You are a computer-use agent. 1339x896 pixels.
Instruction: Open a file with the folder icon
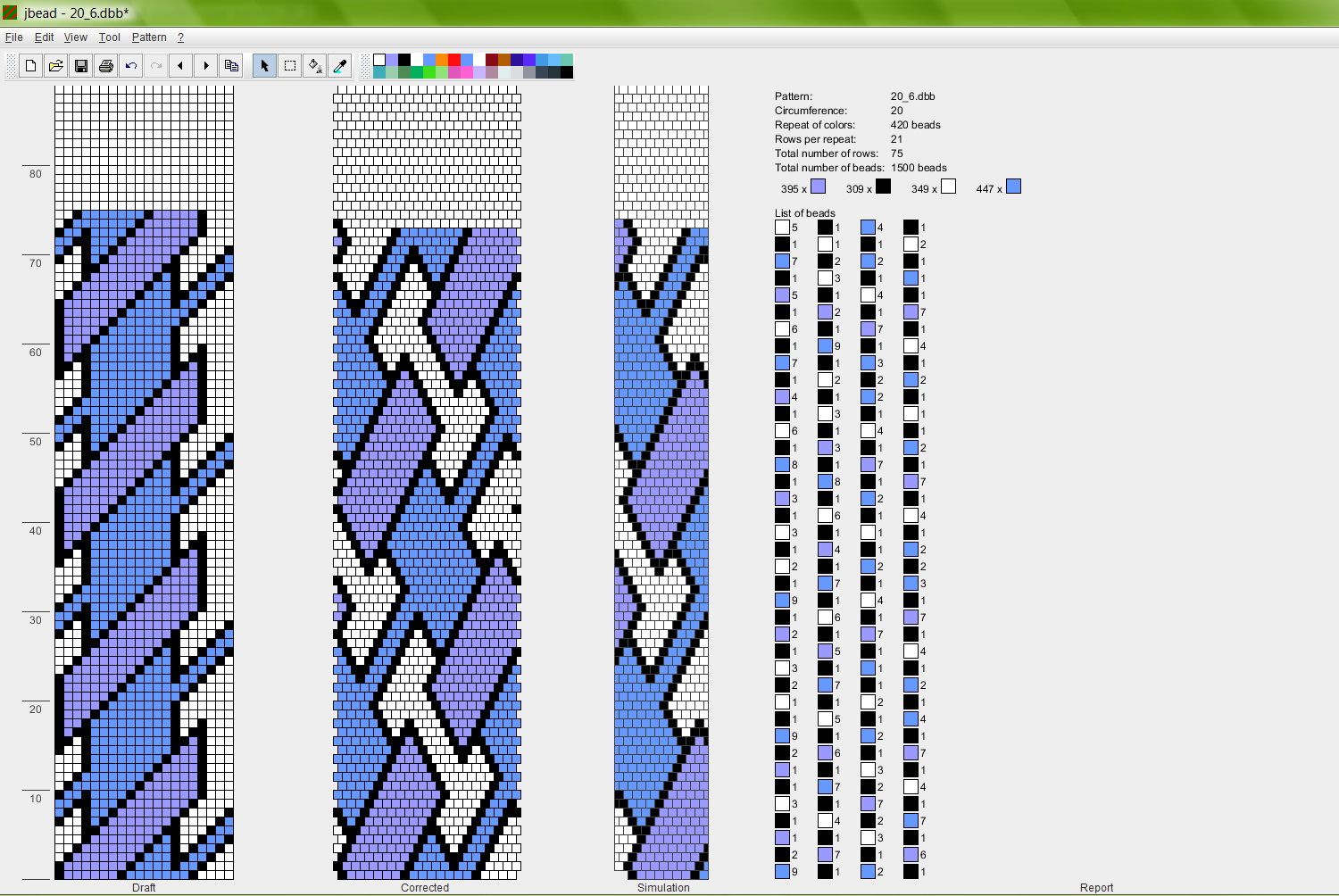[55, 66]
